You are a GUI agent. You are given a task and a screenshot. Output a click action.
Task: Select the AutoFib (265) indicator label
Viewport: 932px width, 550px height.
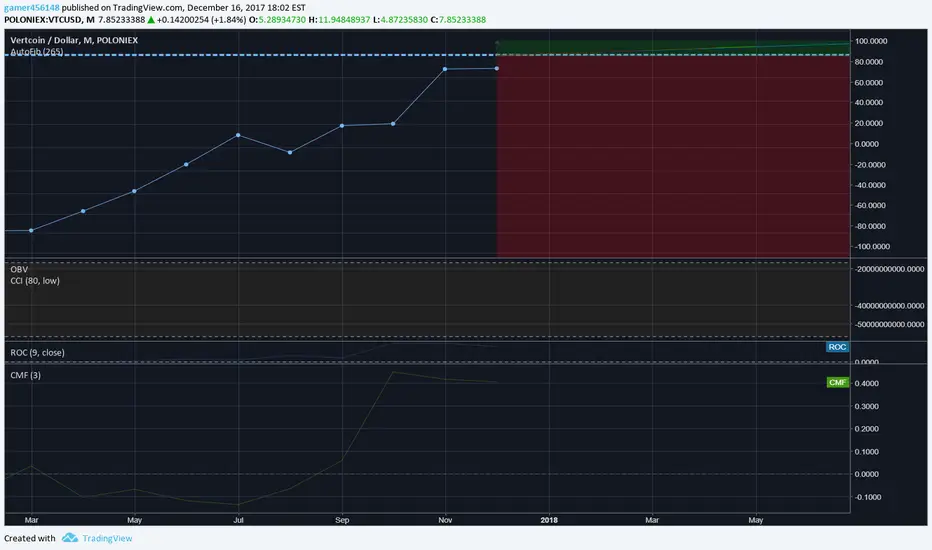37,52
